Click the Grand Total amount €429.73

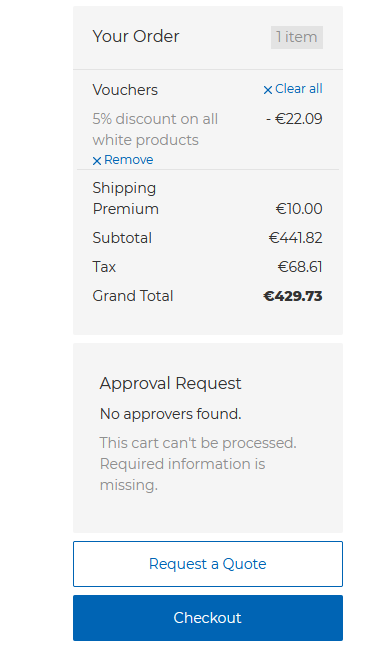[x=293, y=296]
